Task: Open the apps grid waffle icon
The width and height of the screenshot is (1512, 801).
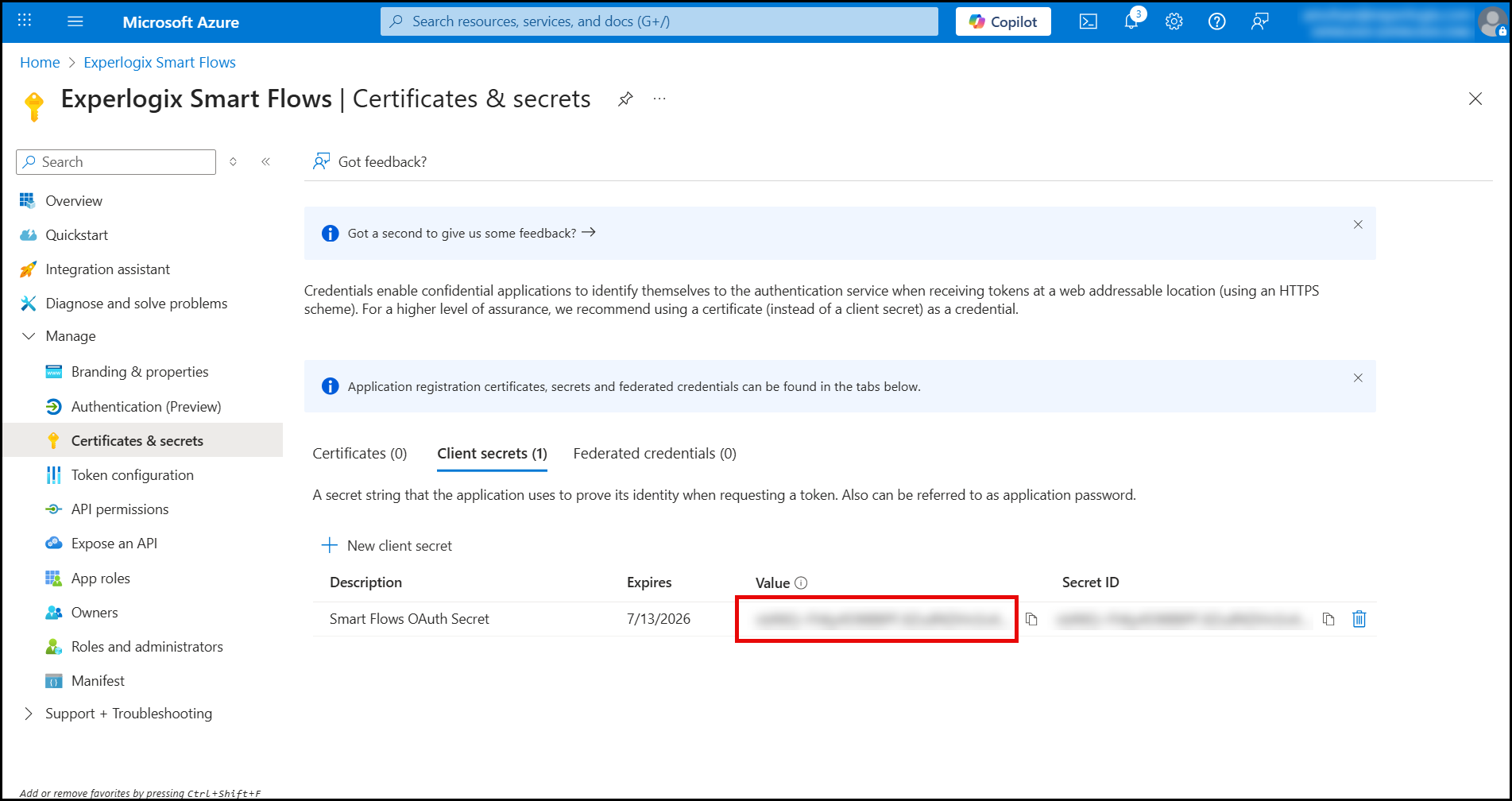Action: (25, 21)
